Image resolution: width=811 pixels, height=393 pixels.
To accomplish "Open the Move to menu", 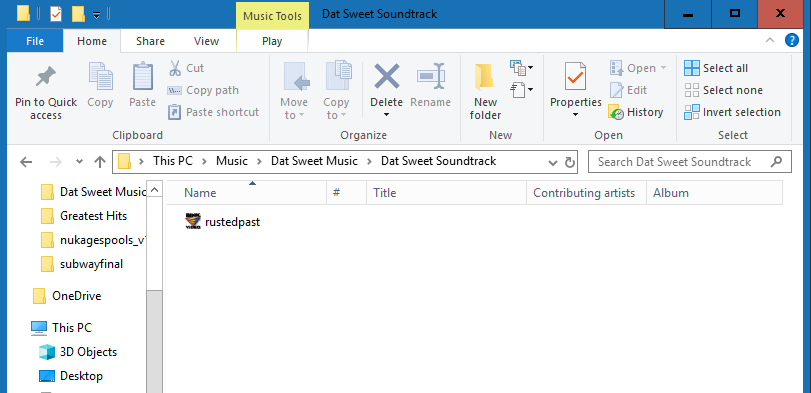I will [x=294, y=91].
